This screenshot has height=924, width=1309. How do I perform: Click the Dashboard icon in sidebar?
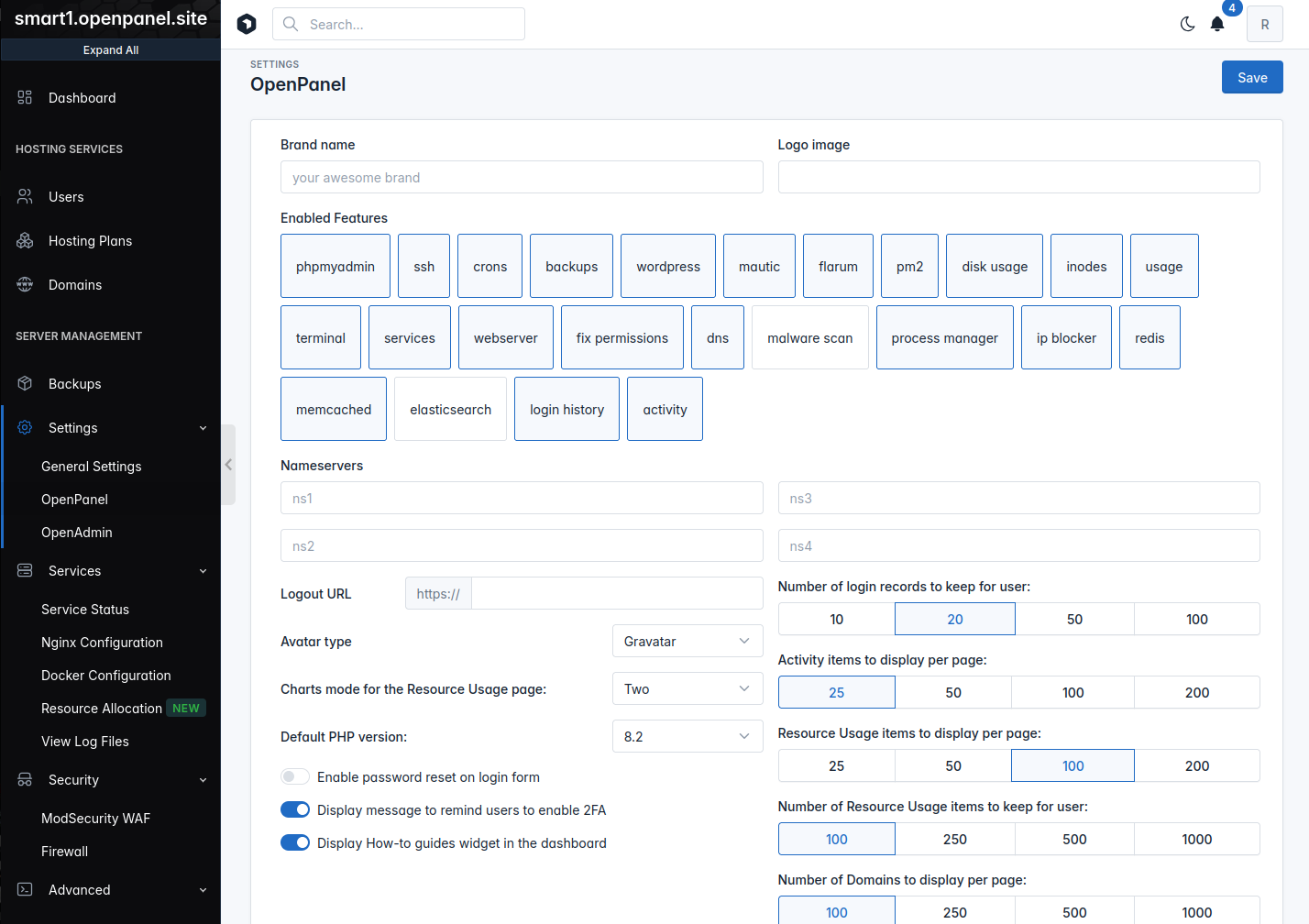click(x=25, y=98)
